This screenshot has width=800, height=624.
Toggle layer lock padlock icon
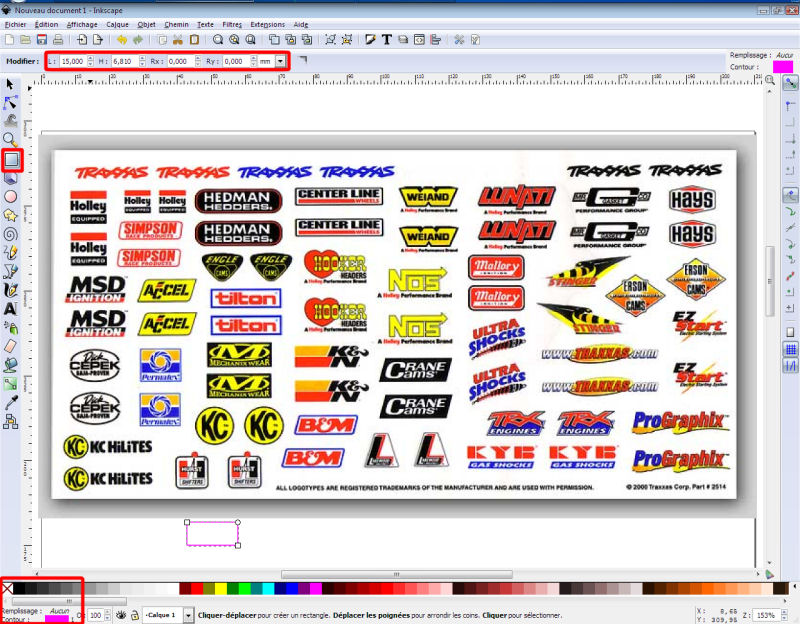[x=135, y=615]
